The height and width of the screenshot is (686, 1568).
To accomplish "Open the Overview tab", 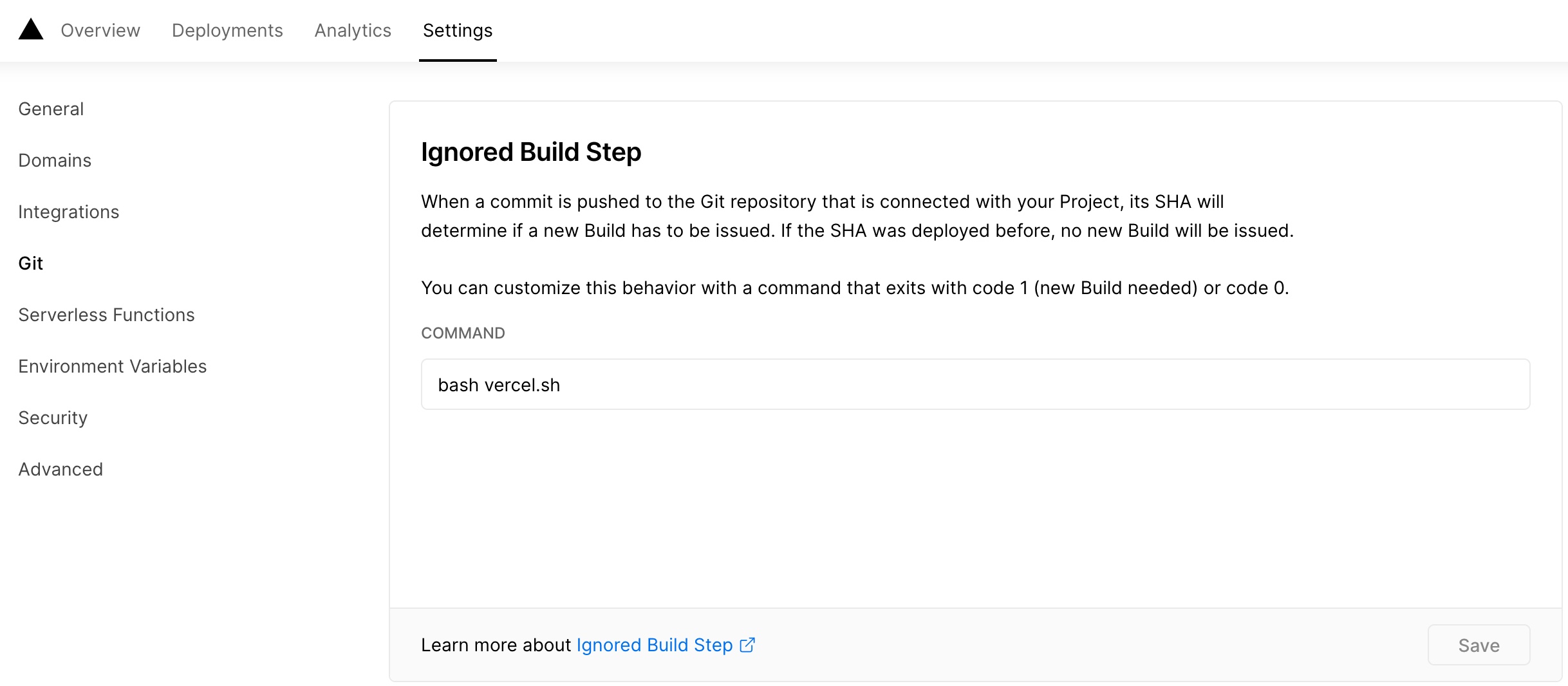I will 100,30.
